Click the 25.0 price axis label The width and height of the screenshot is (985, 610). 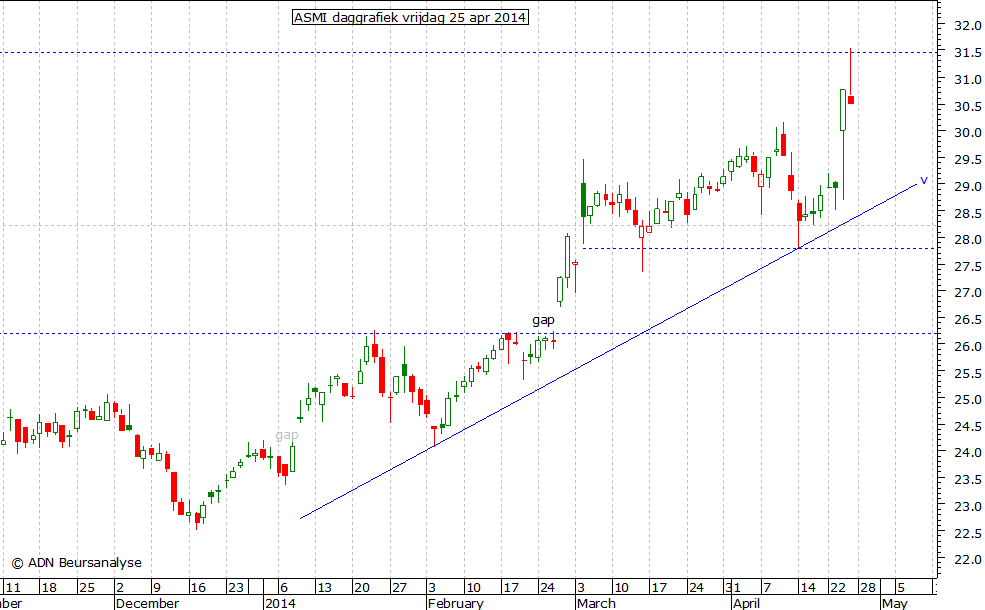(967, 400)
